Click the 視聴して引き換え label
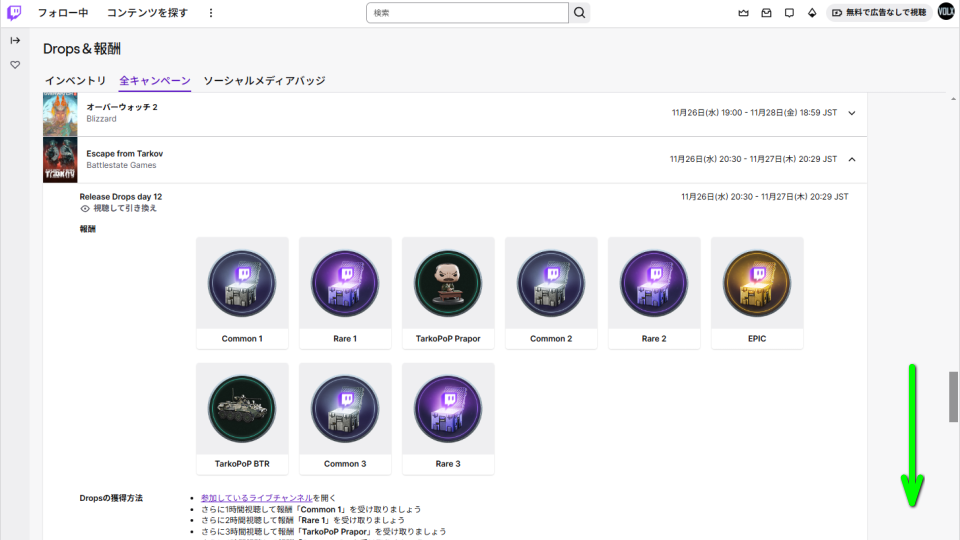The height and width of the screenshot is (540, 960). pos(125,208)
